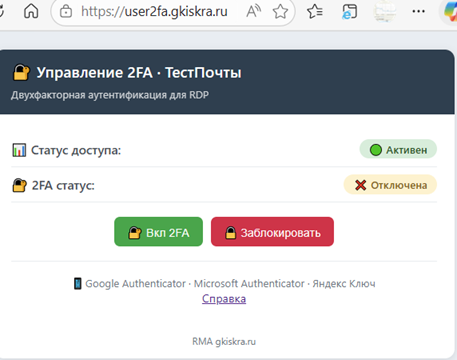Click the Двухфакторная аутентификация для RDP subtitle
457x360 pixels.
(110, 95)
